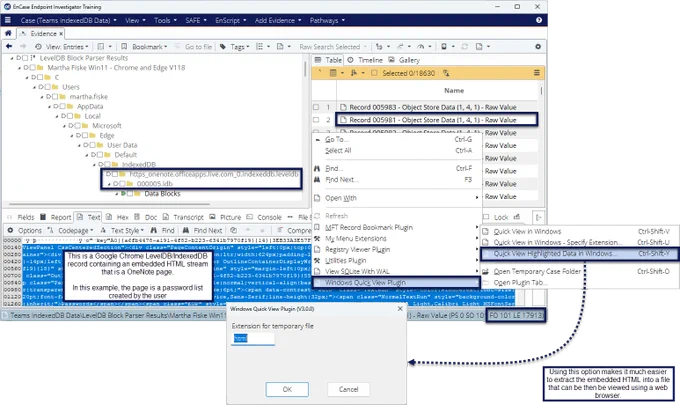Choose Windows Quick View Plugin menu item
Viewport: 680px width, 405px height.
(397, 282)
